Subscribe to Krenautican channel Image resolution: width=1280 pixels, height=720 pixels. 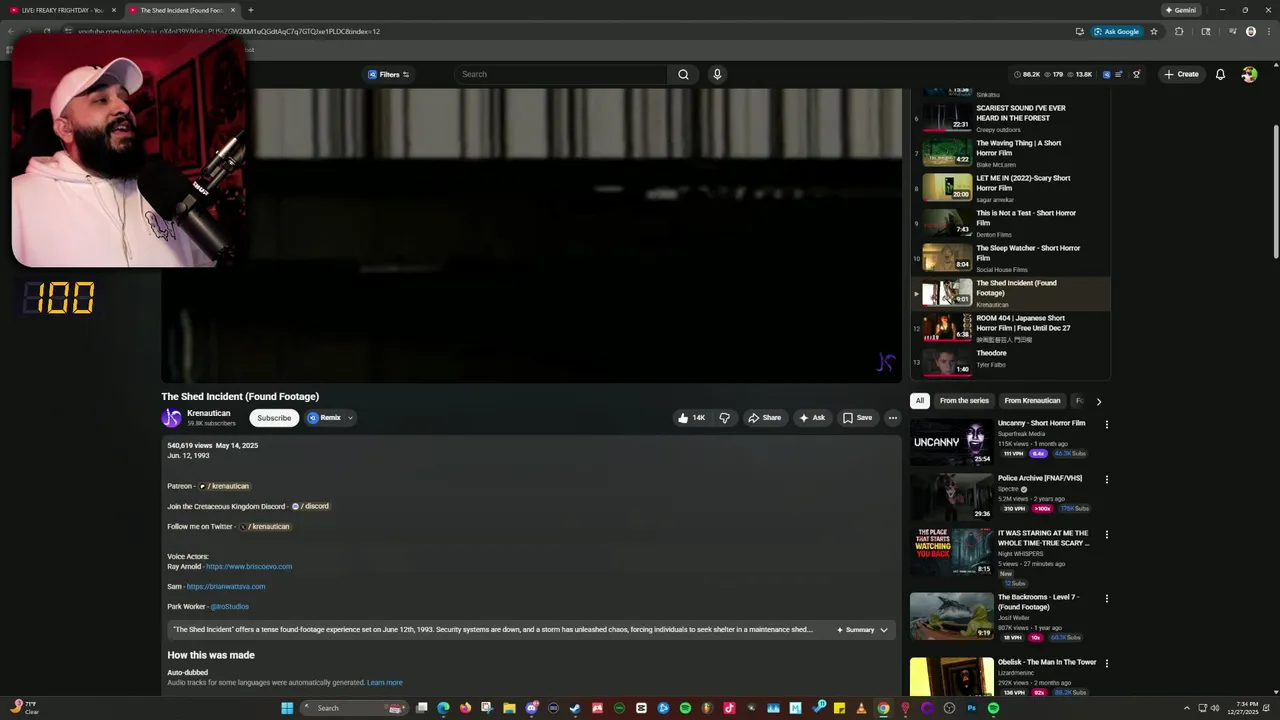[x=274, y=418]
